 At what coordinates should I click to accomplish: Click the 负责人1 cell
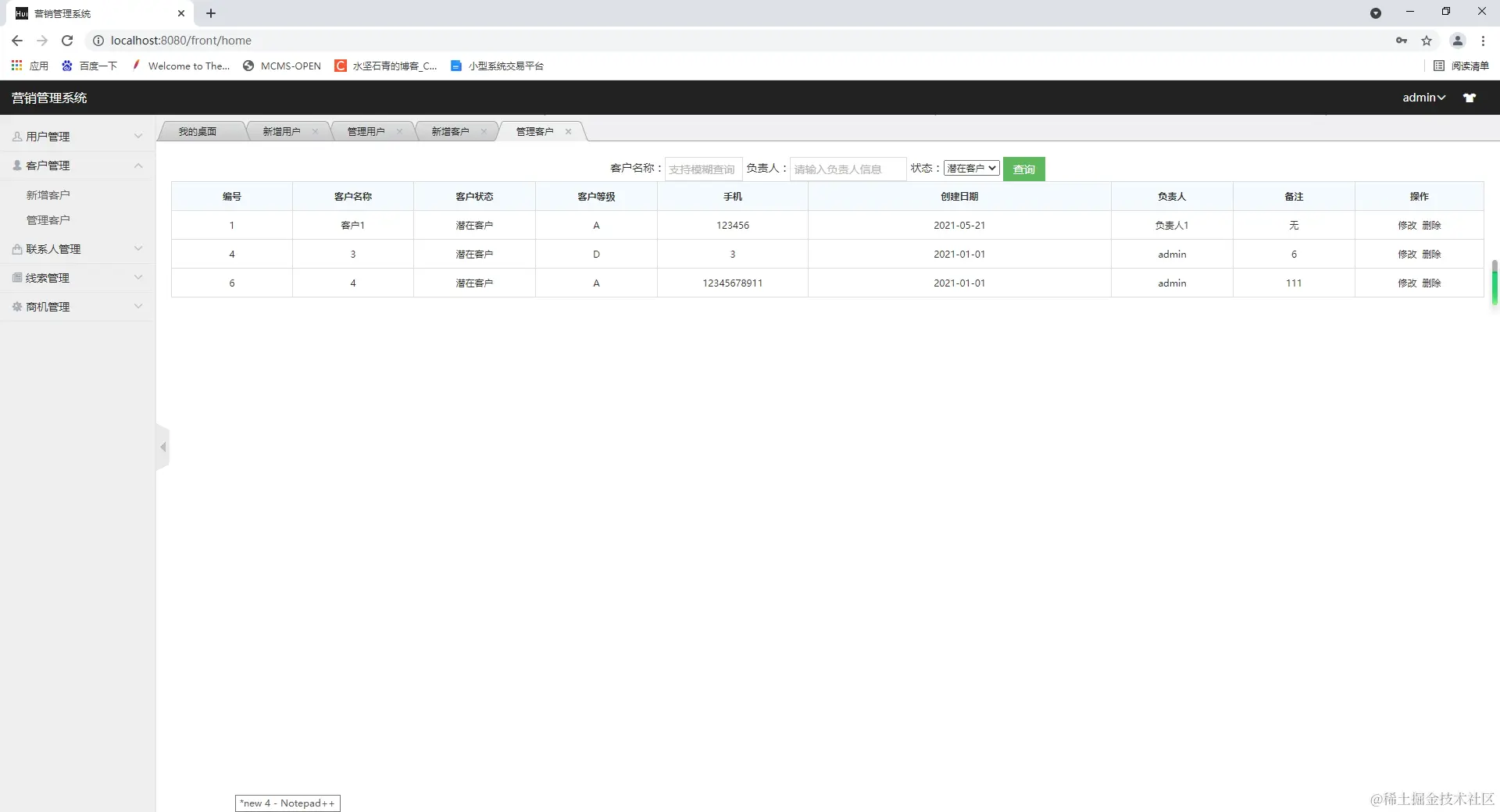(1172, 225)
